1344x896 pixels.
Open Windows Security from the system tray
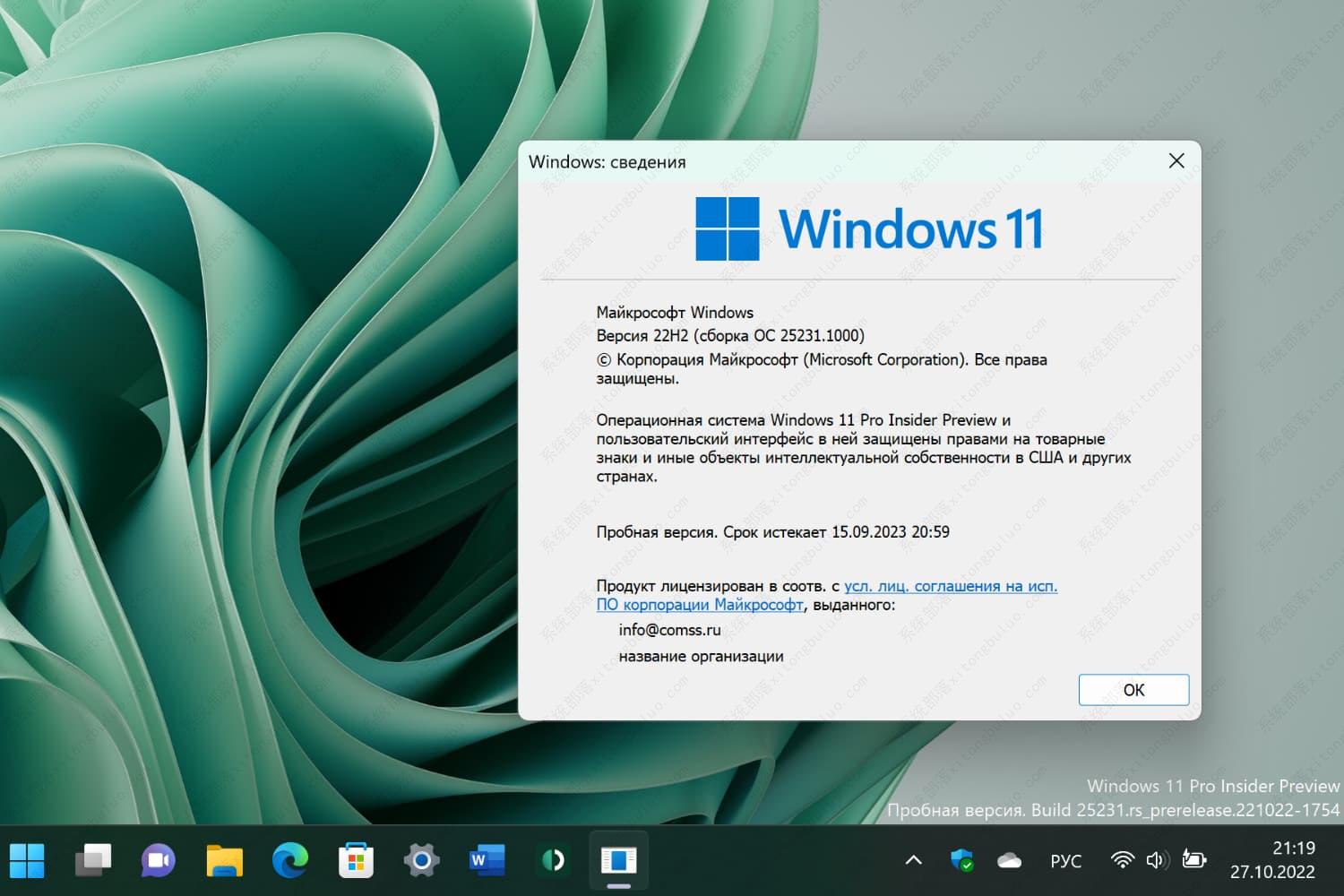tap(962, 859)
